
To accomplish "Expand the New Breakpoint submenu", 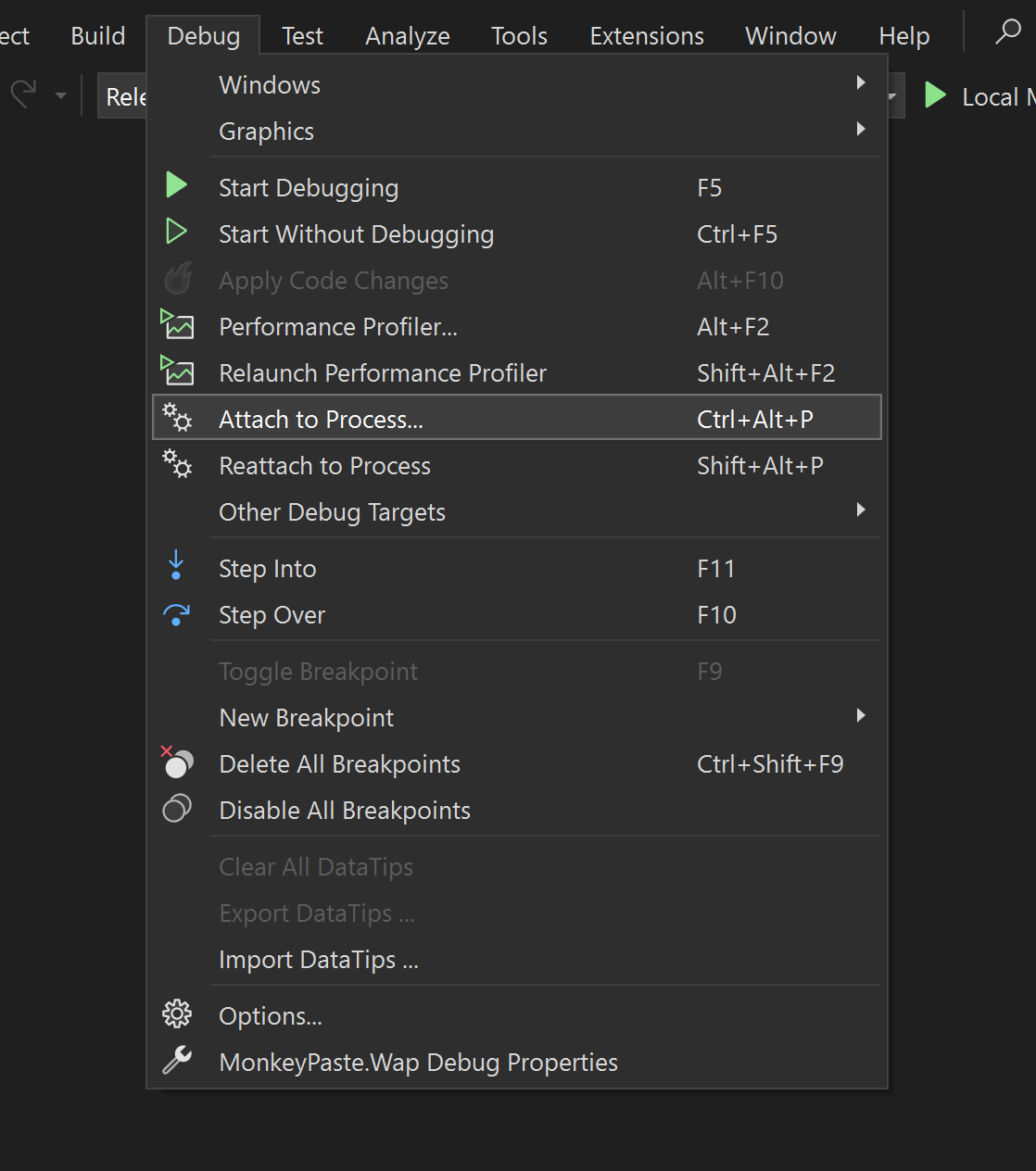I will pyautogui.click(x=861, y=716).
